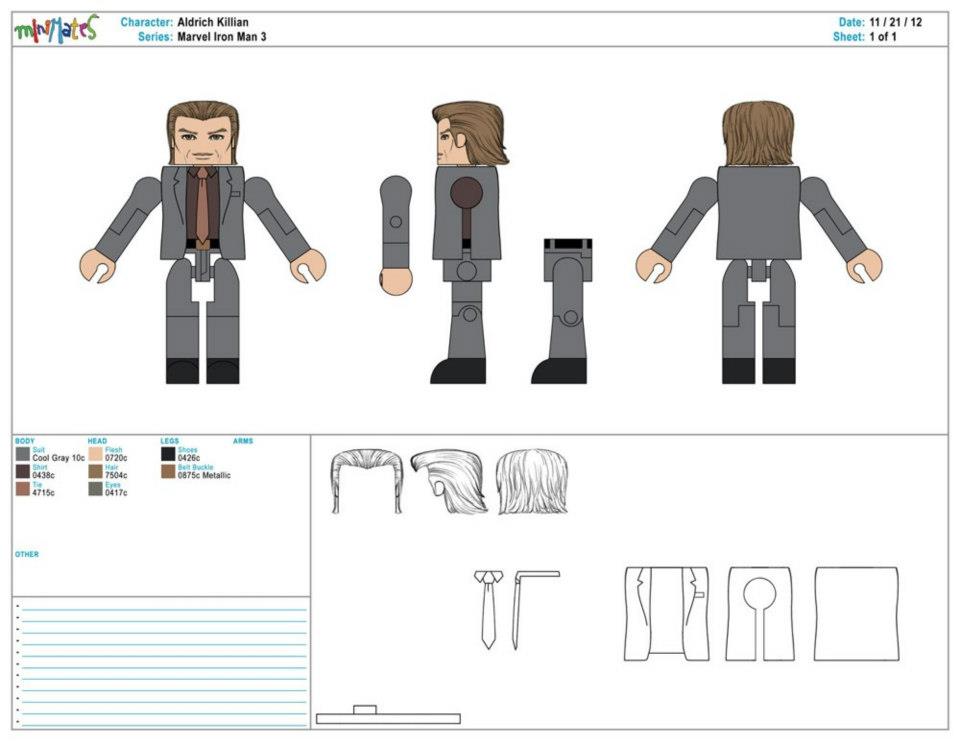Click the color code '0417c'

[116, 492]
